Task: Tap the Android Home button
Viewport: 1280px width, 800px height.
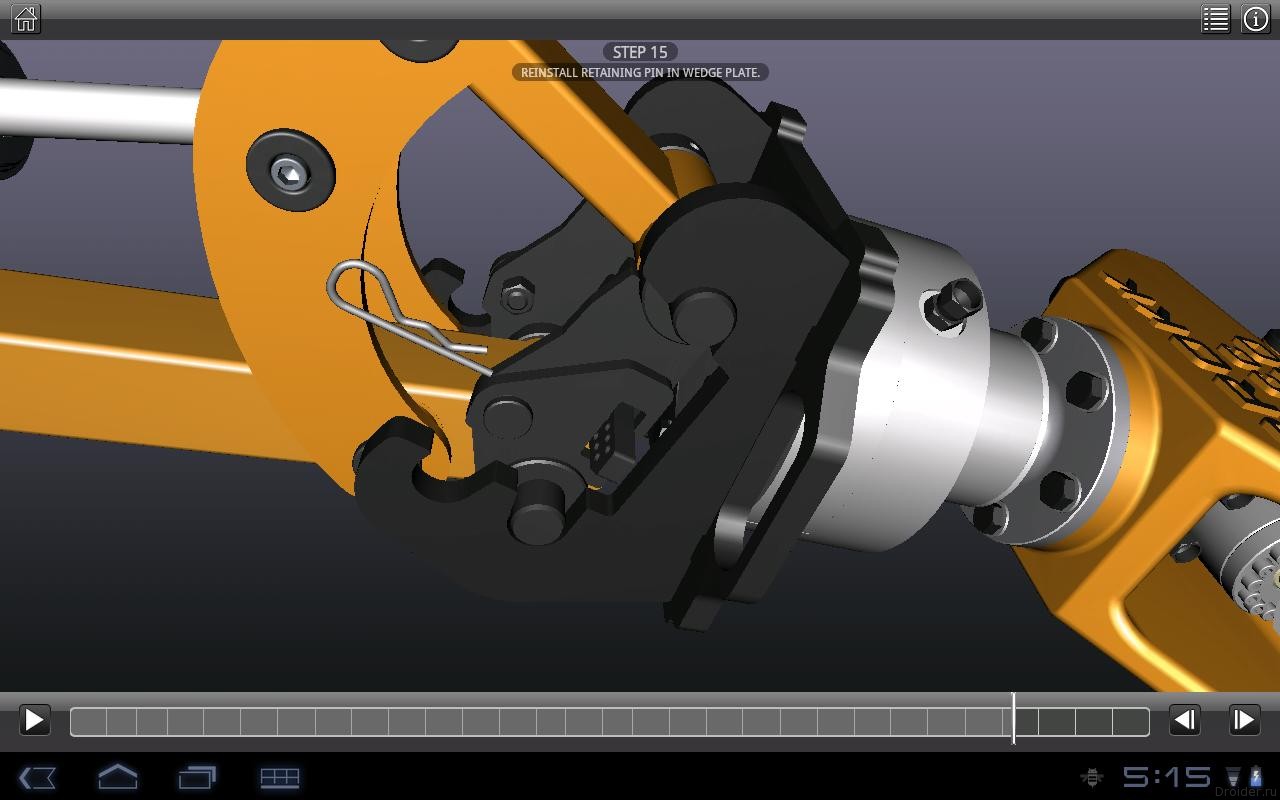Action: coord(118,778)
